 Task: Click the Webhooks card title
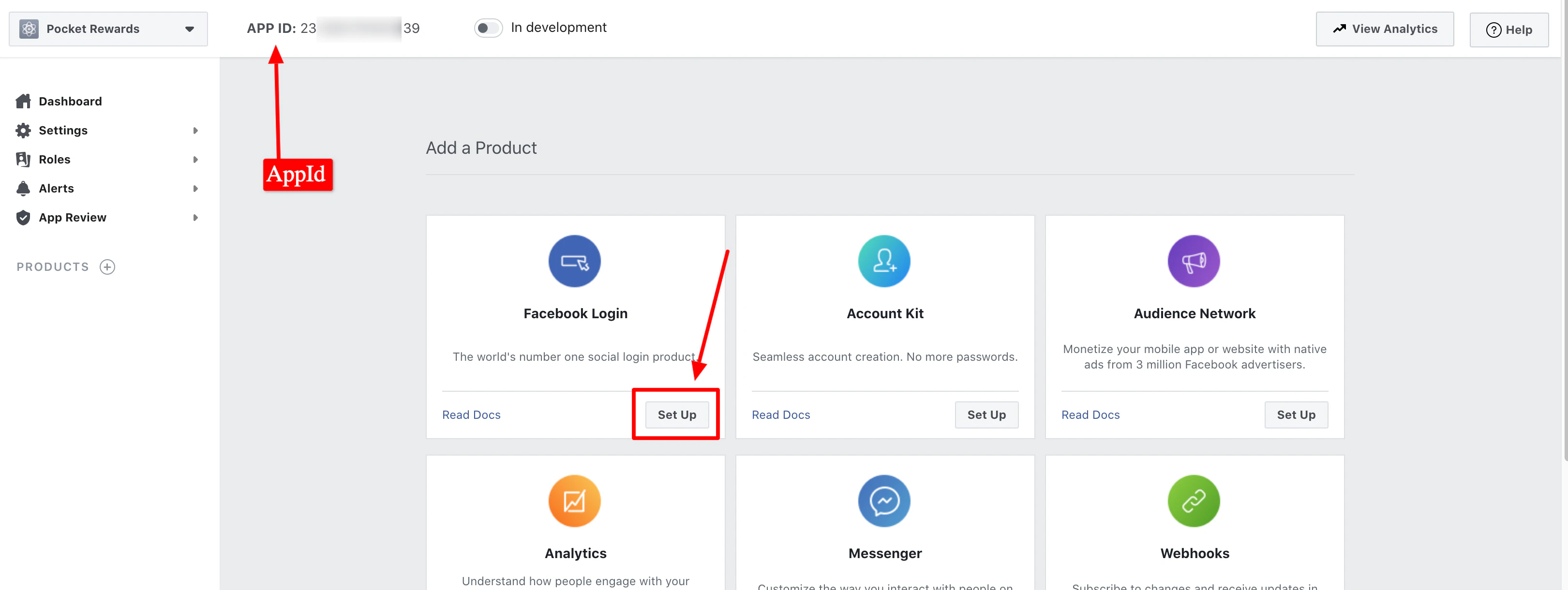pyautogui.click(x=1194, y=554)
